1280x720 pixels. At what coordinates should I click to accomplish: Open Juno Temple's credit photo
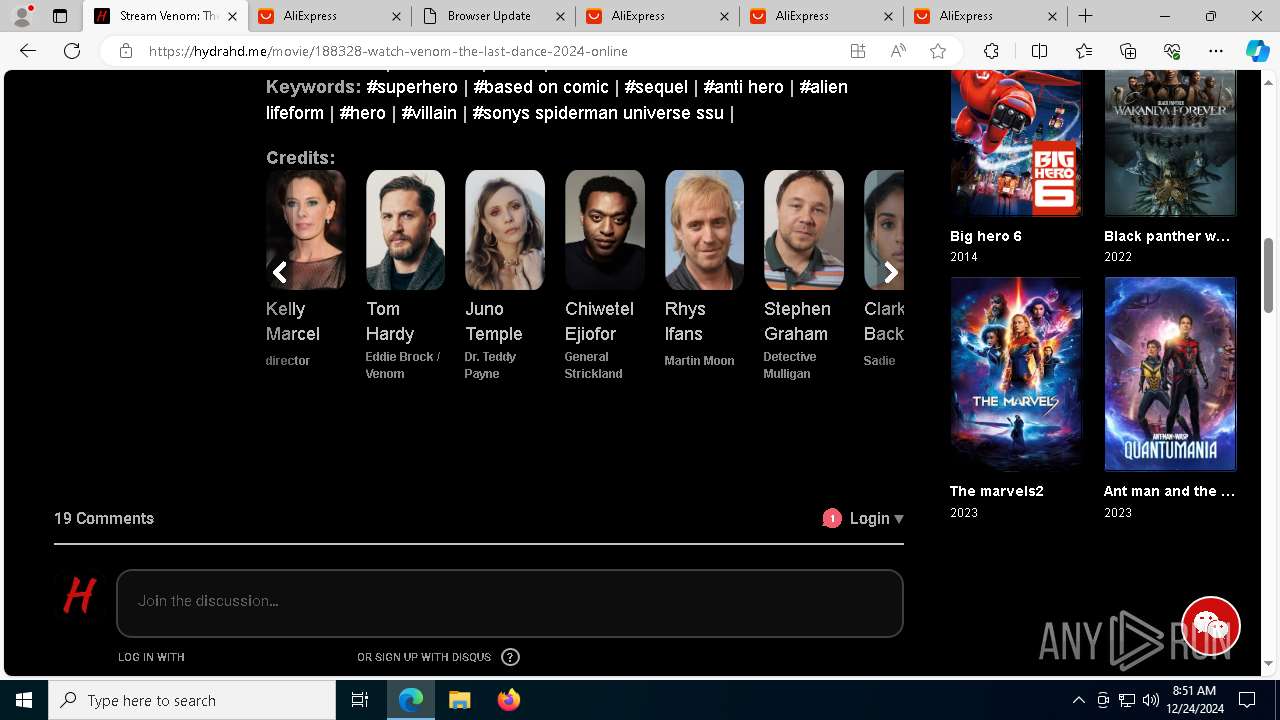(505, 230)
